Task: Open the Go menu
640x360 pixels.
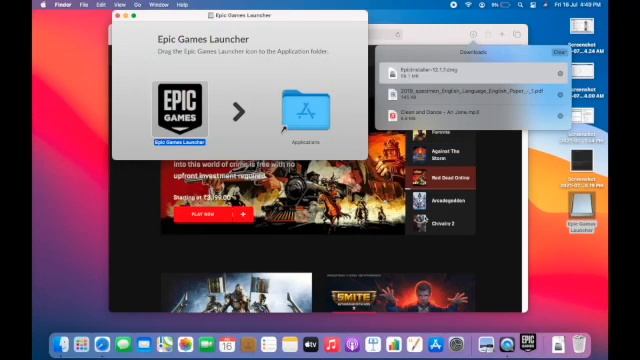Action: [138, 5]
